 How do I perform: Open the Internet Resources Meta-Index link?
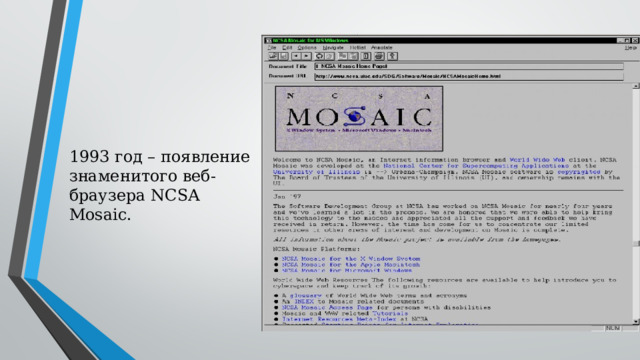339,319
